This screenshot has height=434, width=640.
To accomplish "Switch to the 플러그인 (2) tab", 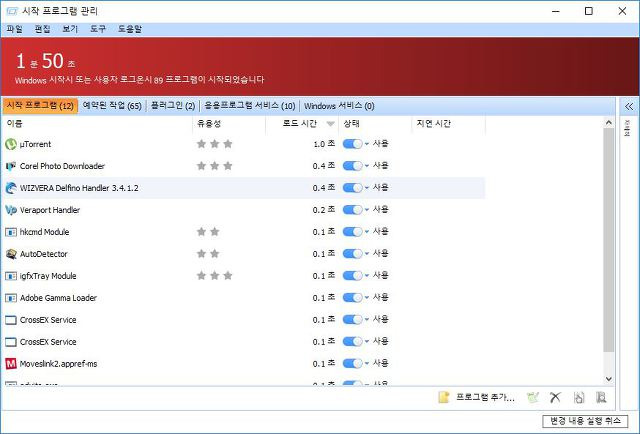I will [173, 106].
